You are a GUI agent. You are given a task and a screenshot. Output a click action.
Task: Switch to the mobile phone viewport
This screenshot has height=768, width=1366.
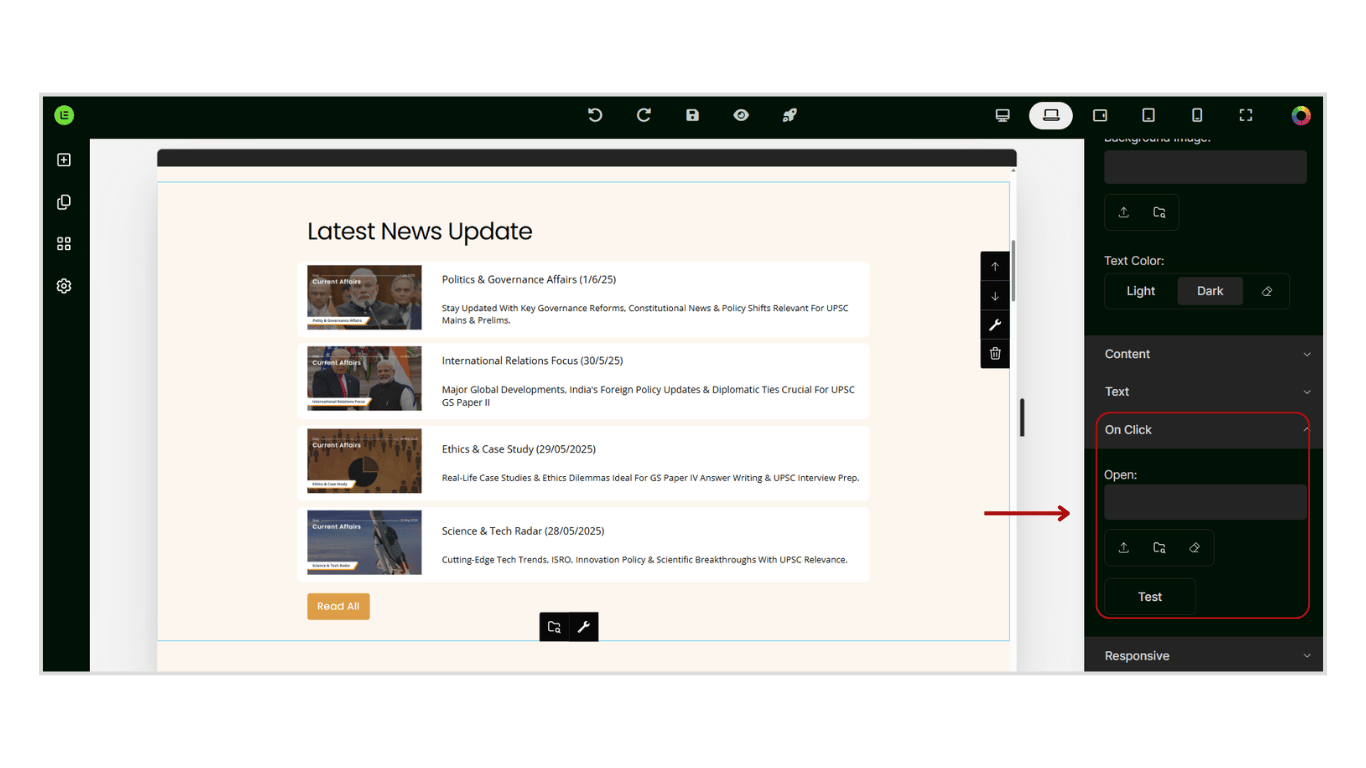tap(1197, 115)
